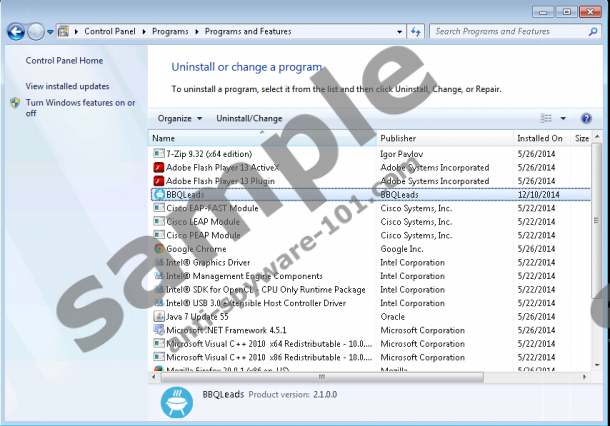Select the Google Chrome icon in list
This screenshot has width=610, height=426.
[x=159, y=249]
